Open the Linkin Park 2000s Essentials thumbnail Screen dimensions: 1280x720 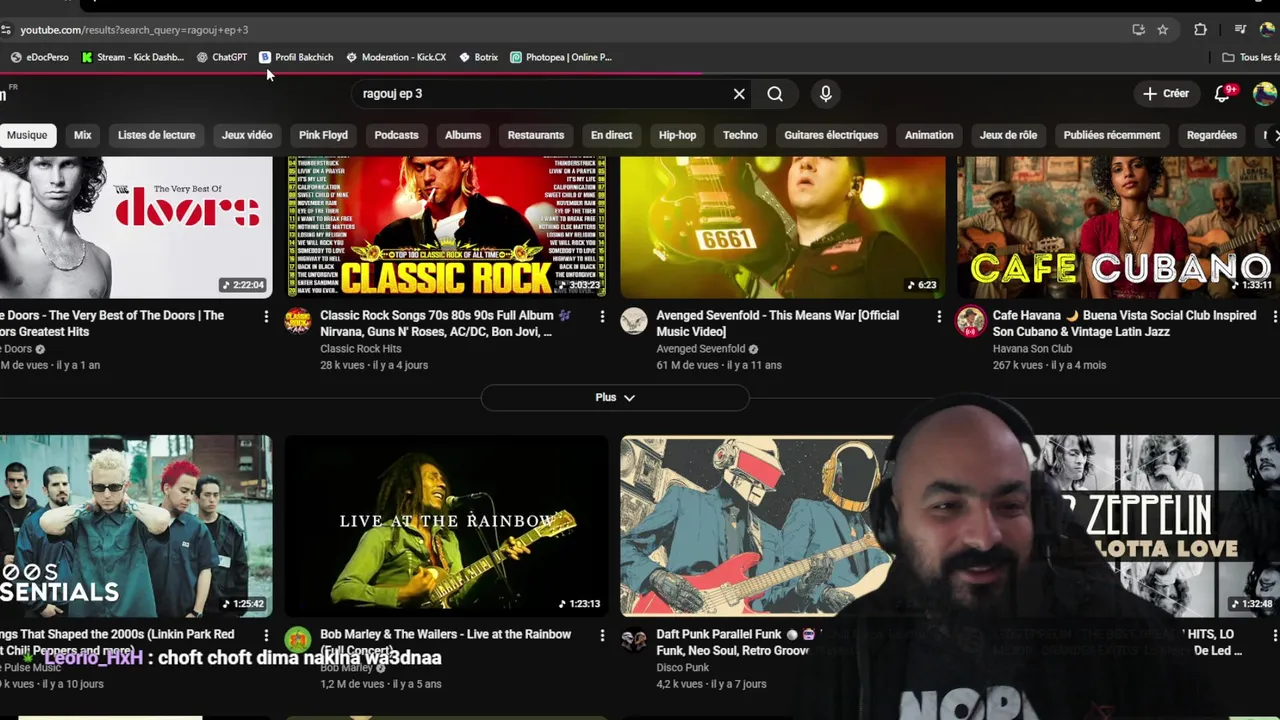[136, 525]
